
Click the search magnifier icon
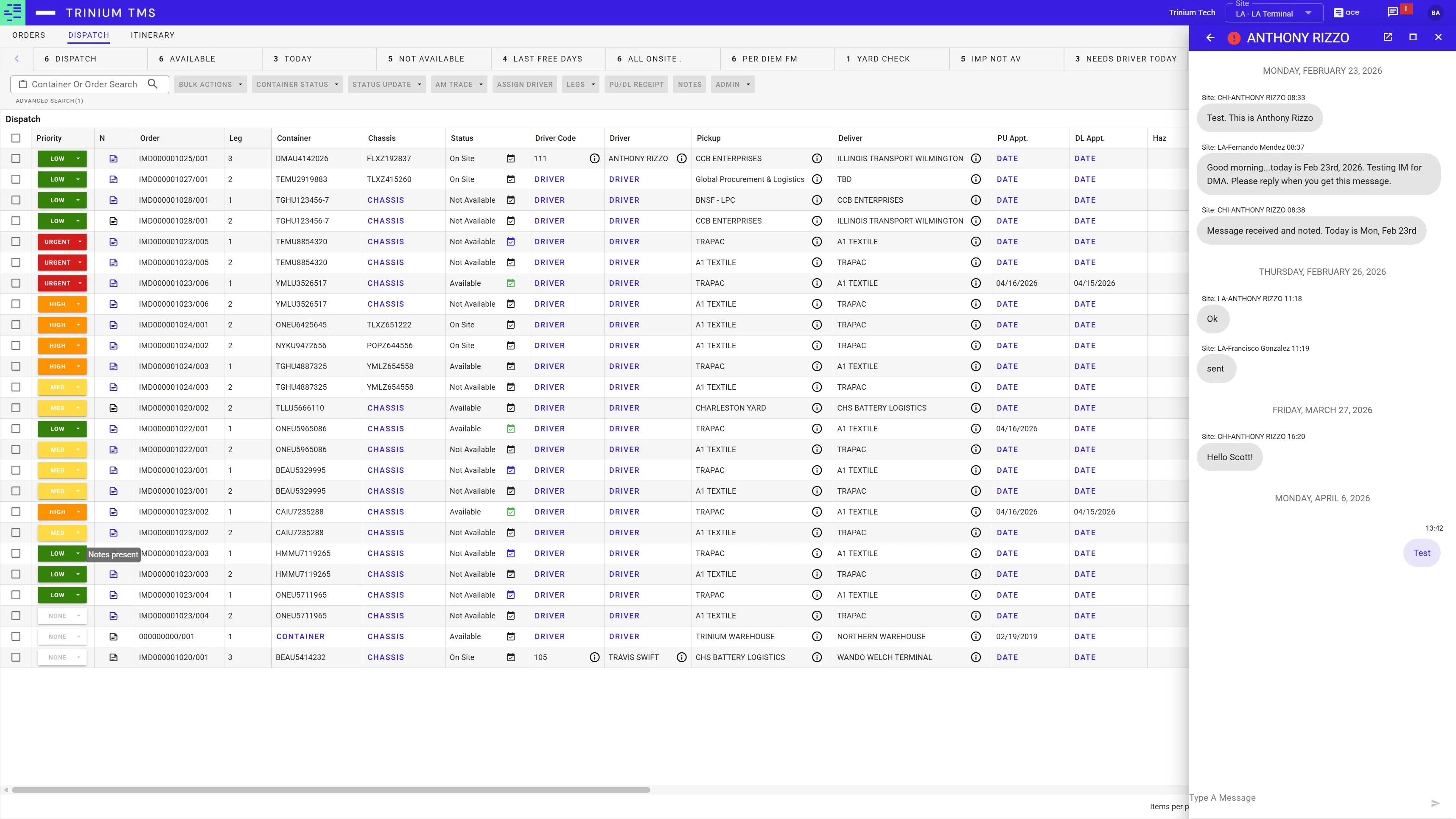(x=153, y=84)
